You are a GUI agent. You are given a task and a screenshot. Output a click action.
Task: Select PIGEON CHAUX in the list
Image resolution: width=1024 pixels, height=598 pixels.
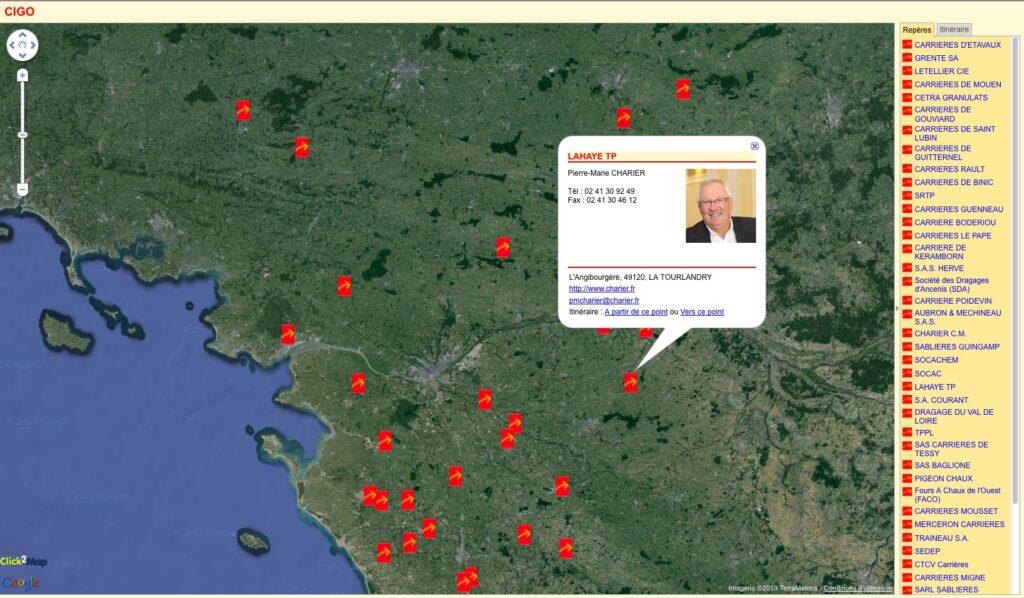[x=943, y=479]
